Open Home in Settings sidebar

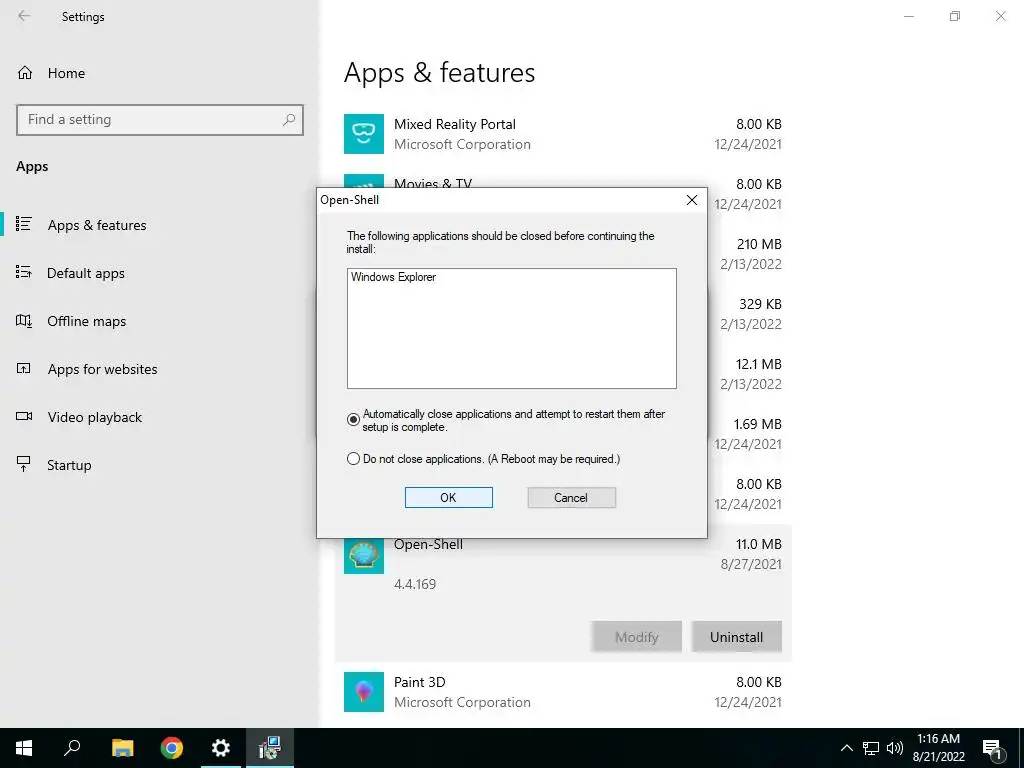point(66,73)
